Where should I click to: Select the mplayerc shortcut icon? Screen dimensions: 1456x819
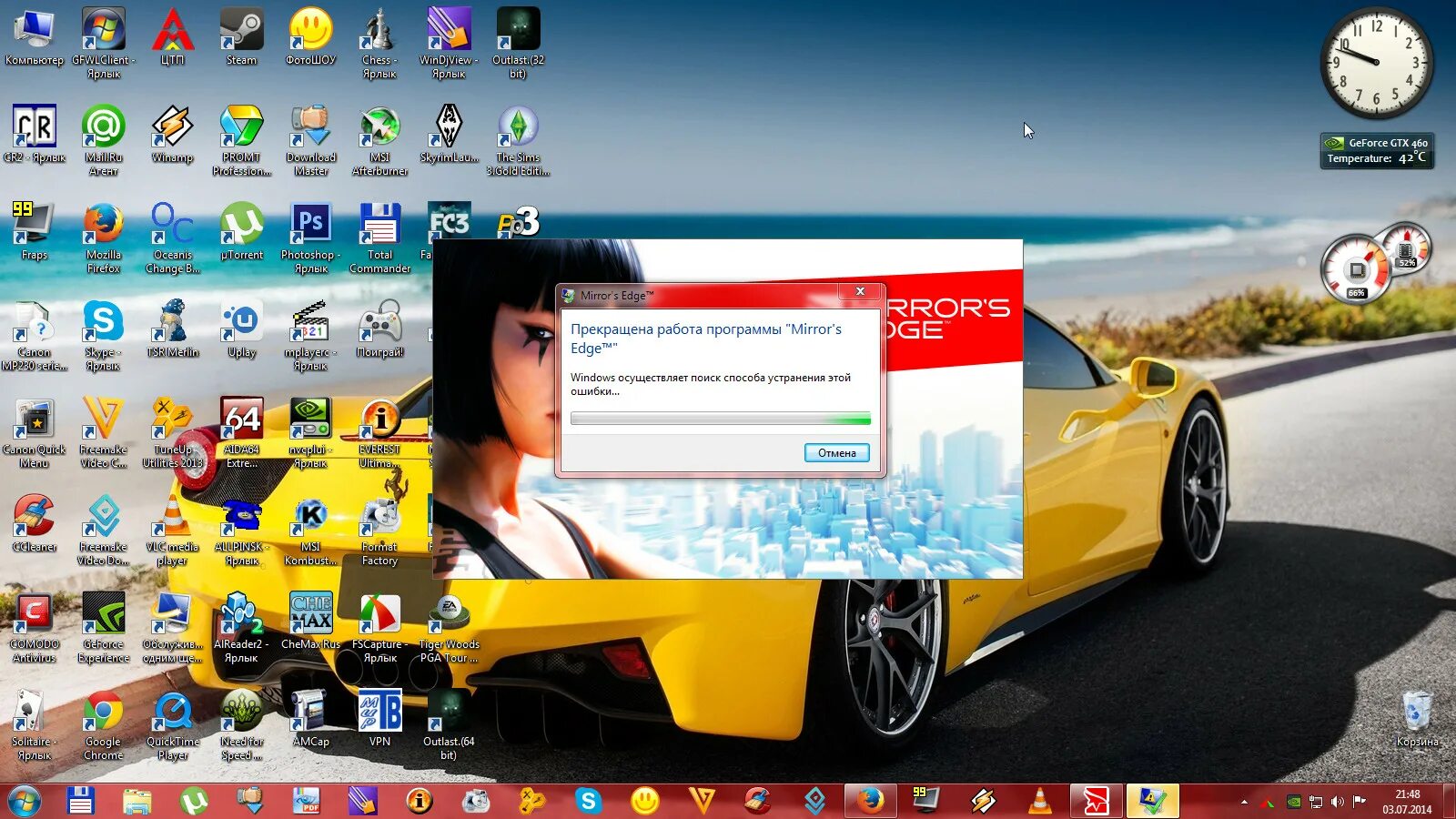[311, 334]
